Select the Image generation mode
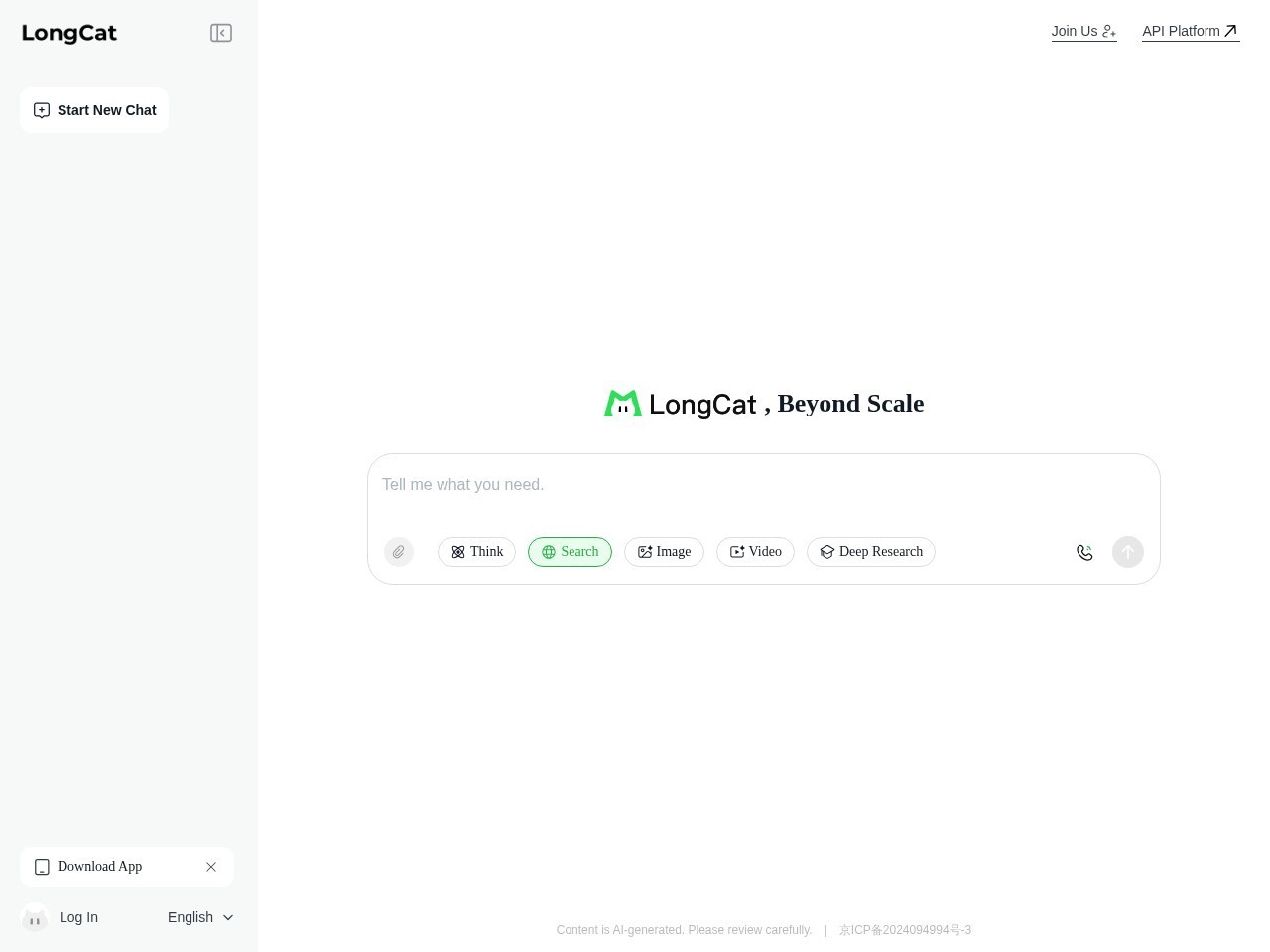Image resolution: width=1270 pixels, height=952 pixels. point(664,552)
